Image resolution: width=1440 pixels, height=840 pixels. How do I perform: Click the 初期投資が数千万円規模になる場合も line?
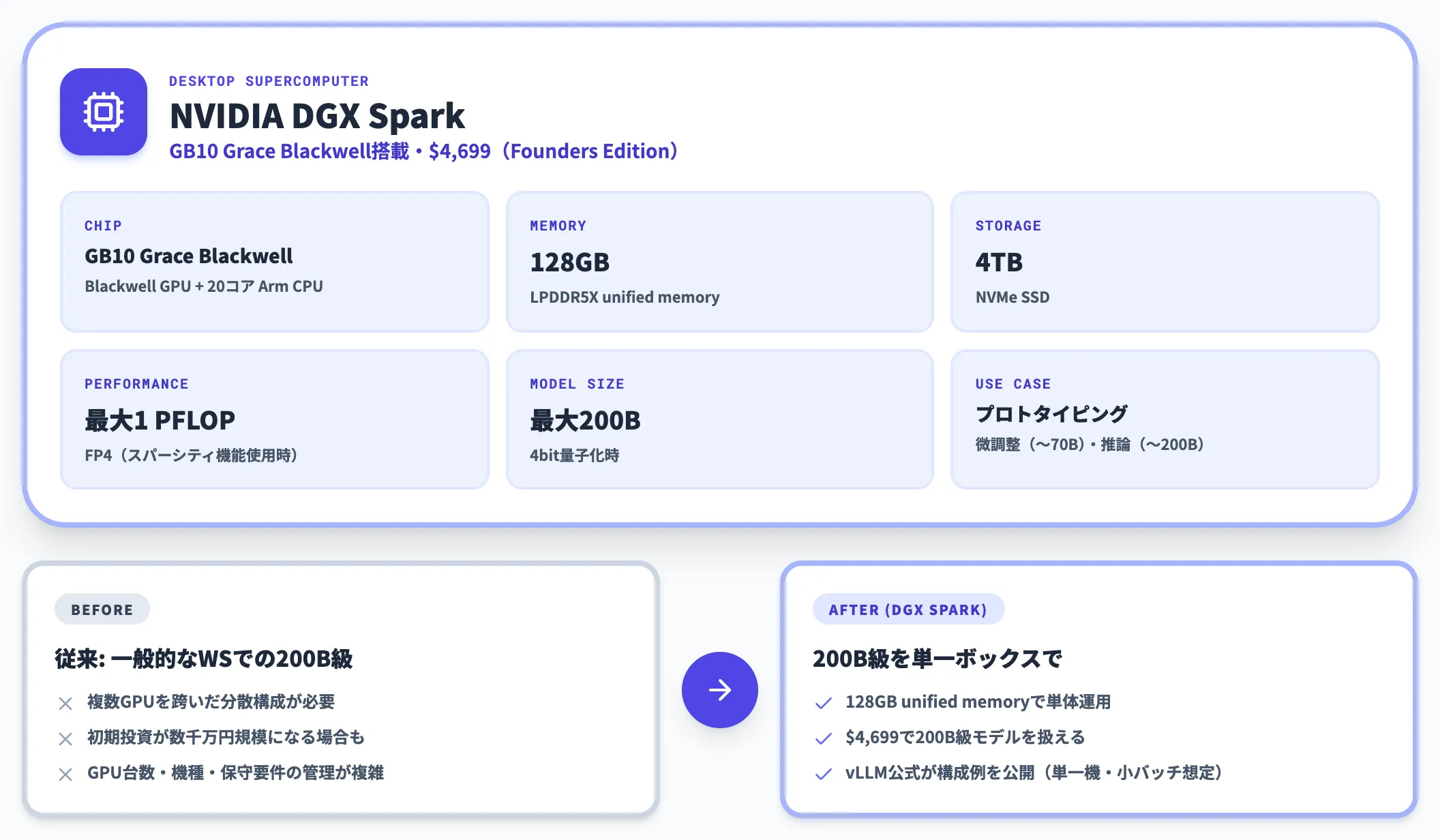(x=226, y=737)
